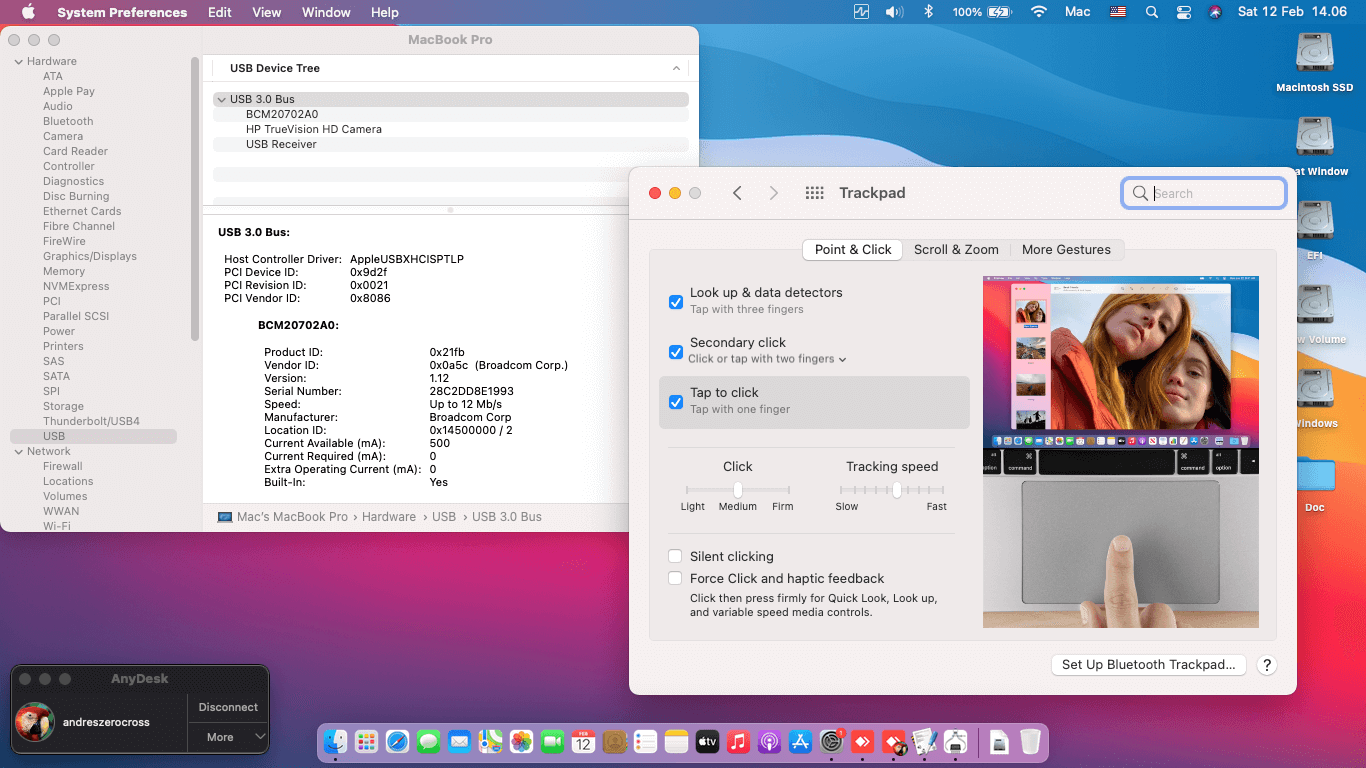Viewport: 1366px width, 768px height.
Task: Open the Apple TV app in Dock
Action: pyautogui.click(x=707, y=741)
